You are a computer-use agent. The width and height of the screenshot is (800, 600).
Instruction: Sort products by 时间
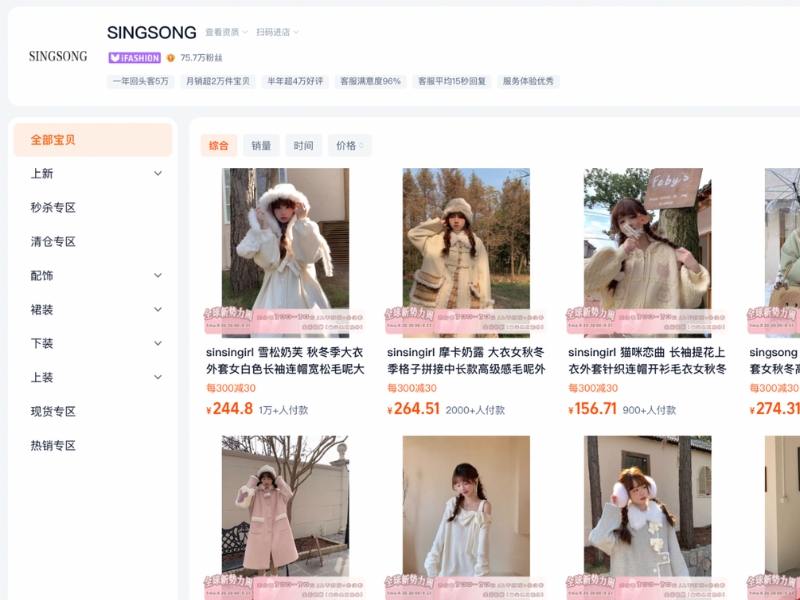tap(304, 146)
